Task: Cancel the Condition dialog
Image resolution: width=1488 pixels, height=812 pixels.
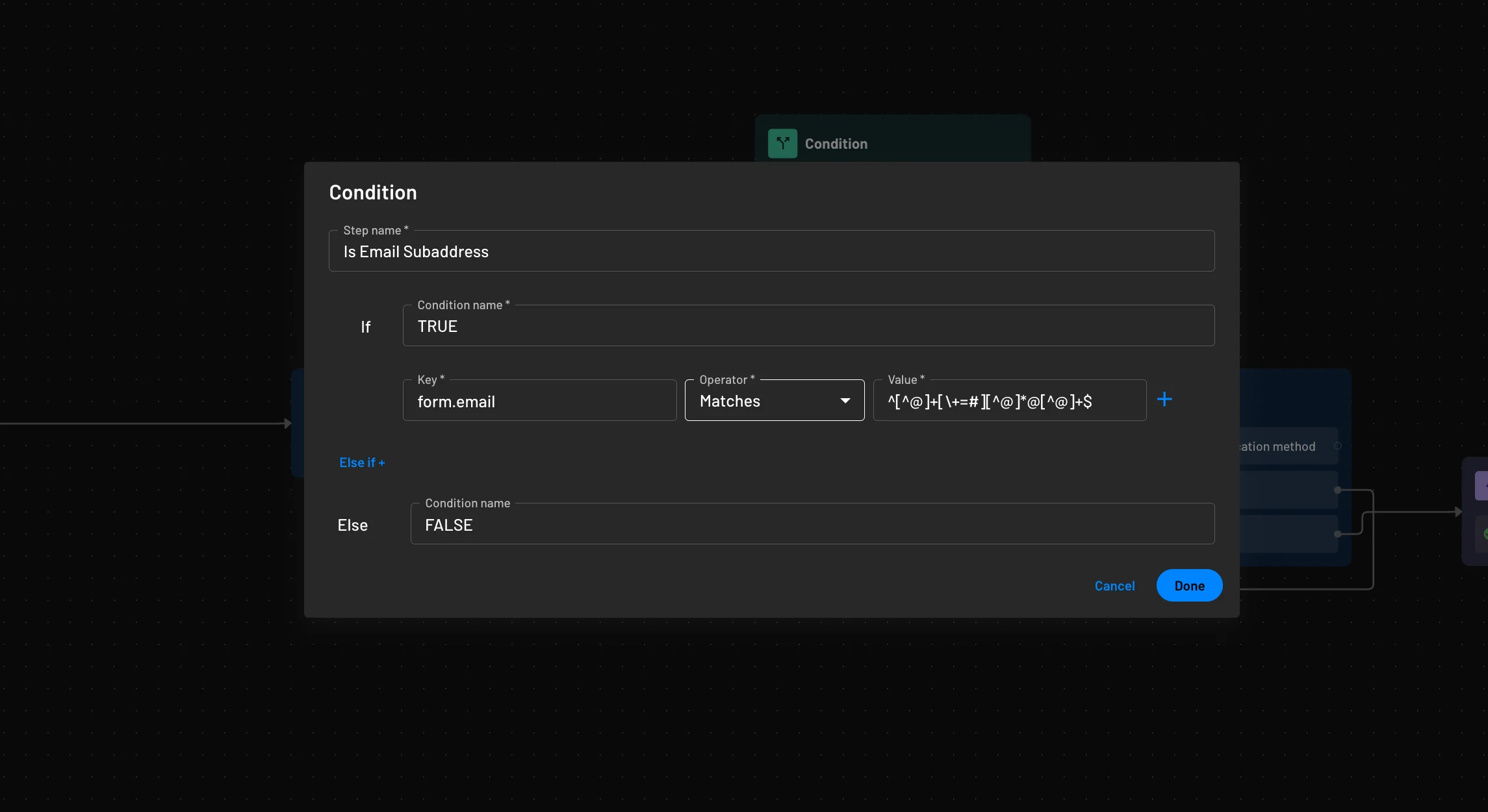Action: [x=1114, y=586]
